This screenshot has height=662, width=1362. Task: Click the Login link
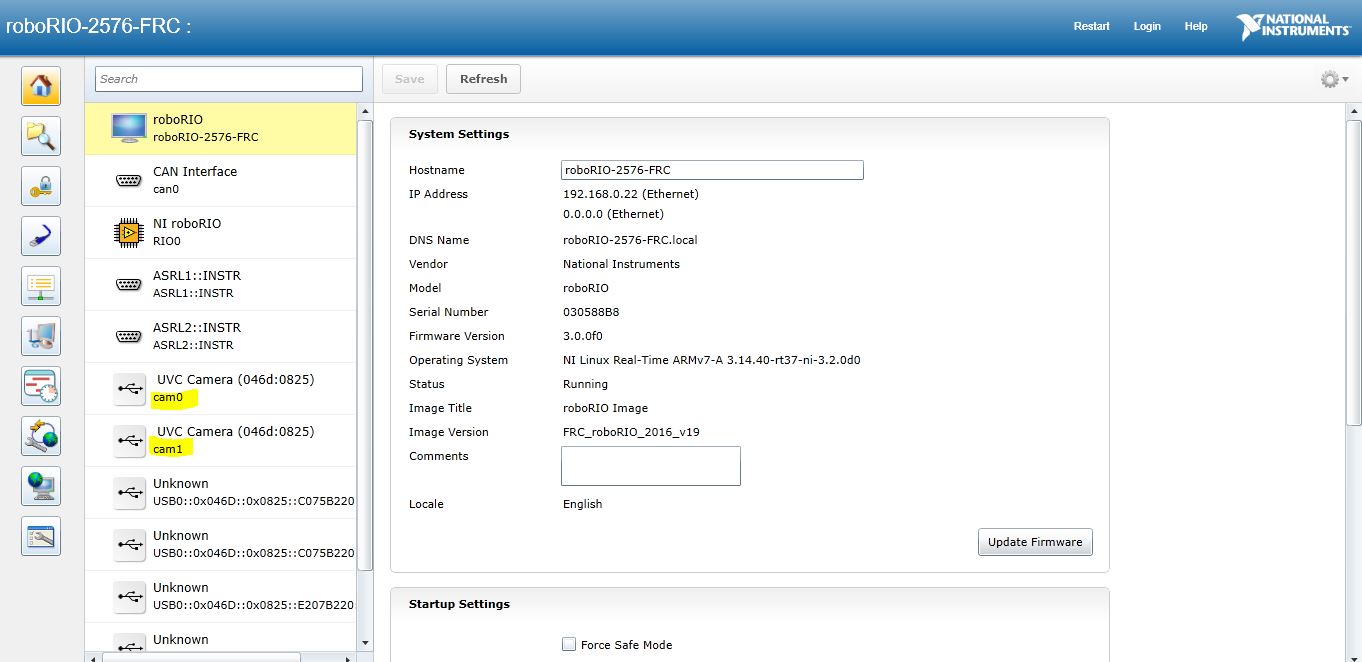point(1147,26)
